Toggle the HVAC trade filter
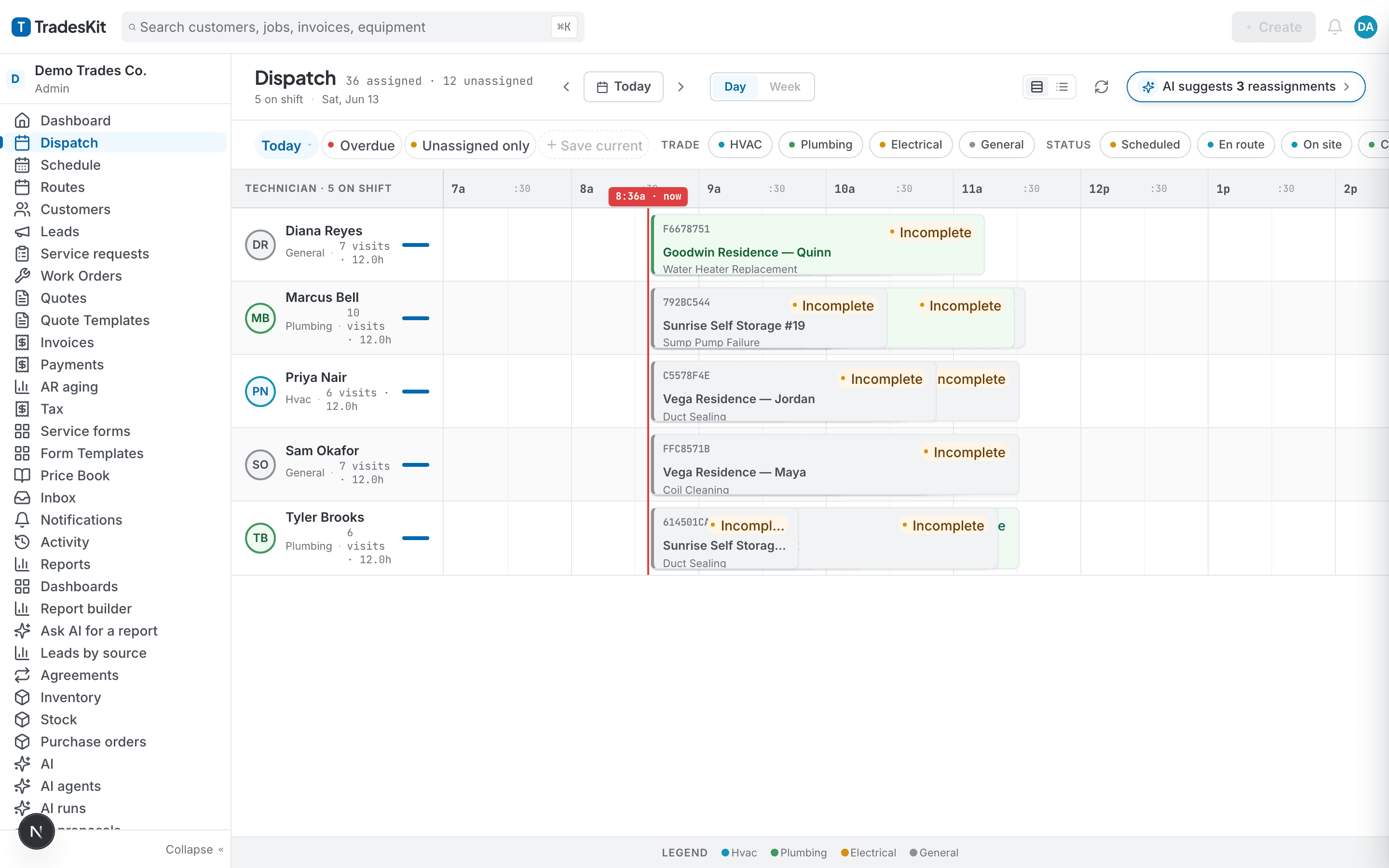This screenshot has height=868, width=1389. pos(740,145)
